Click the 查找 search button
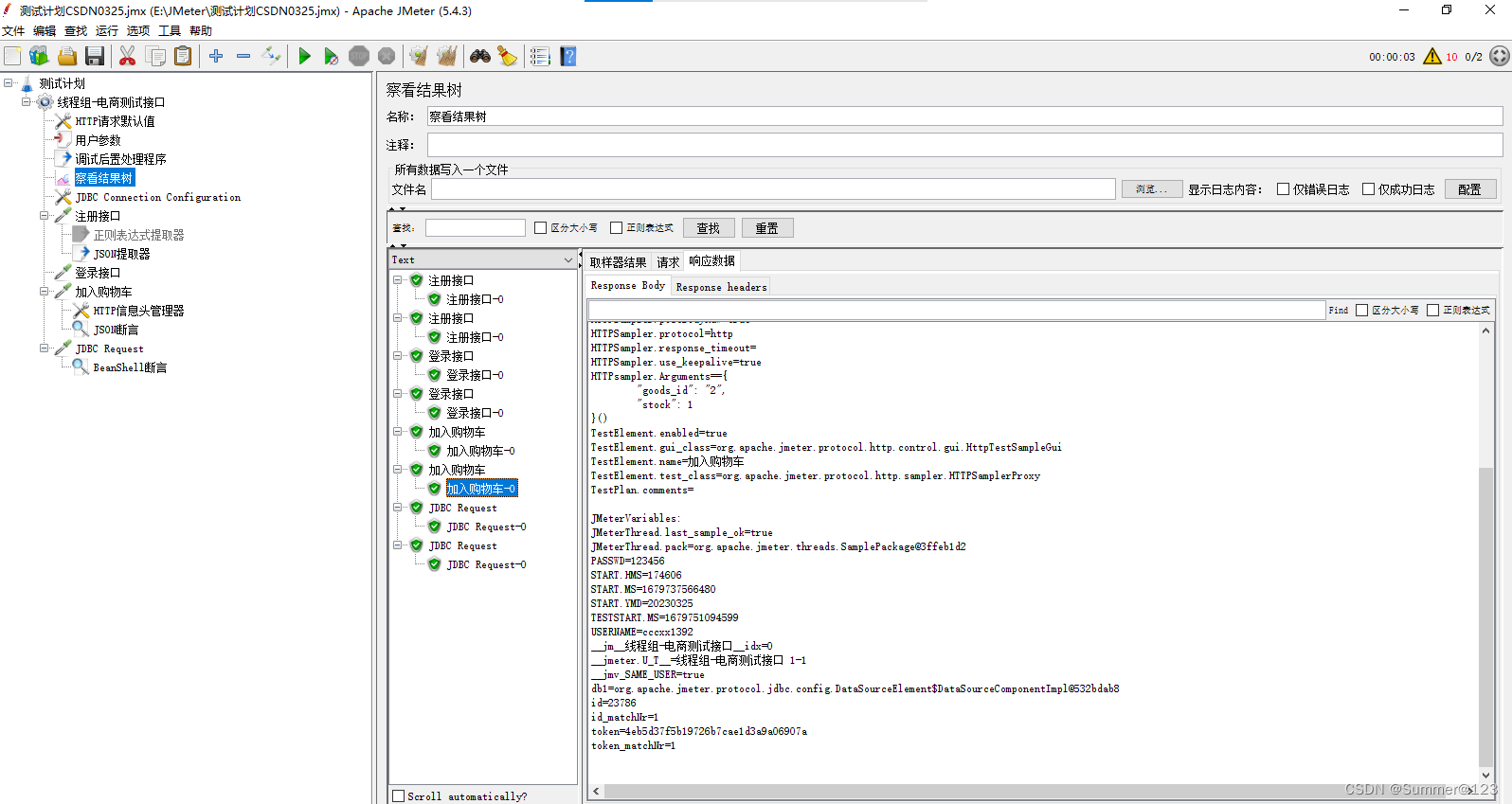The width and height of the screenshot is (1512, 804). [709, 228]
